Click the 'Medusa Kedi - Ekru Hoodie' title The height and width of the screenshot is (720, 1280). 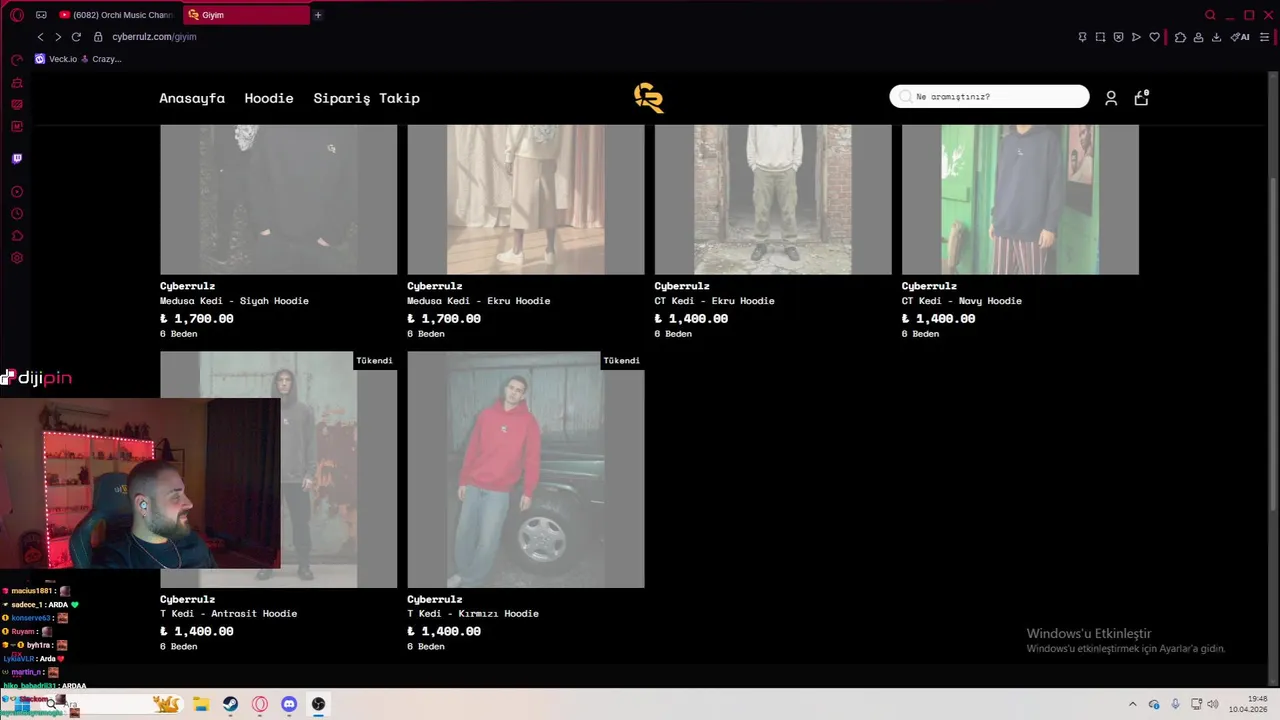click(478, 301)
